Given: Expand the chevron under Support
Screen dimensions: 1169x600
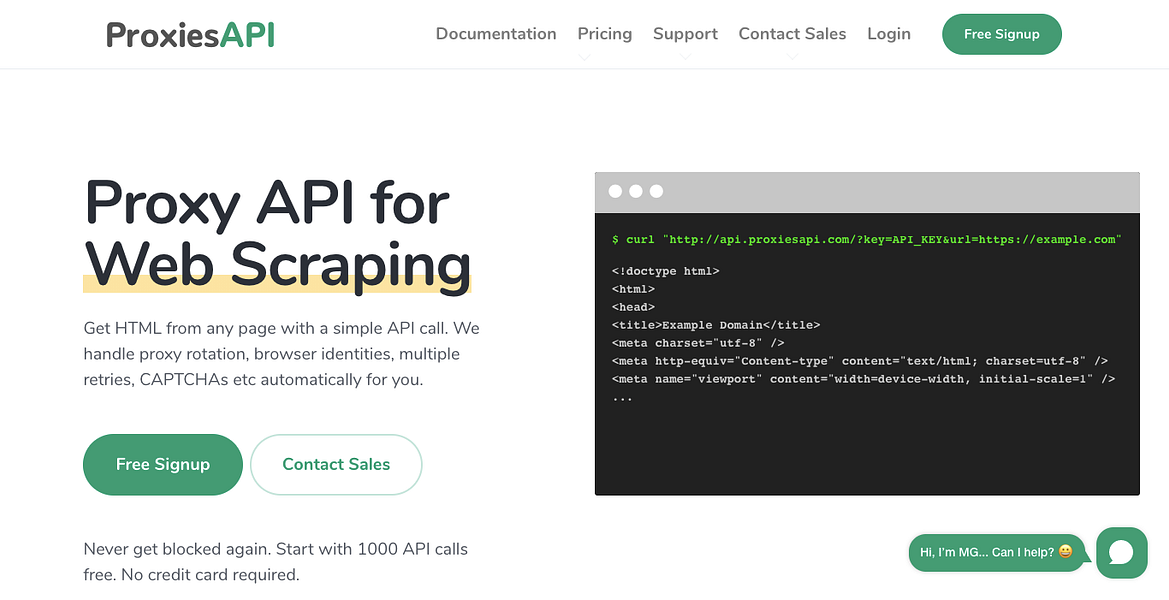Looking at the screenshot, I should pos(685,57).
